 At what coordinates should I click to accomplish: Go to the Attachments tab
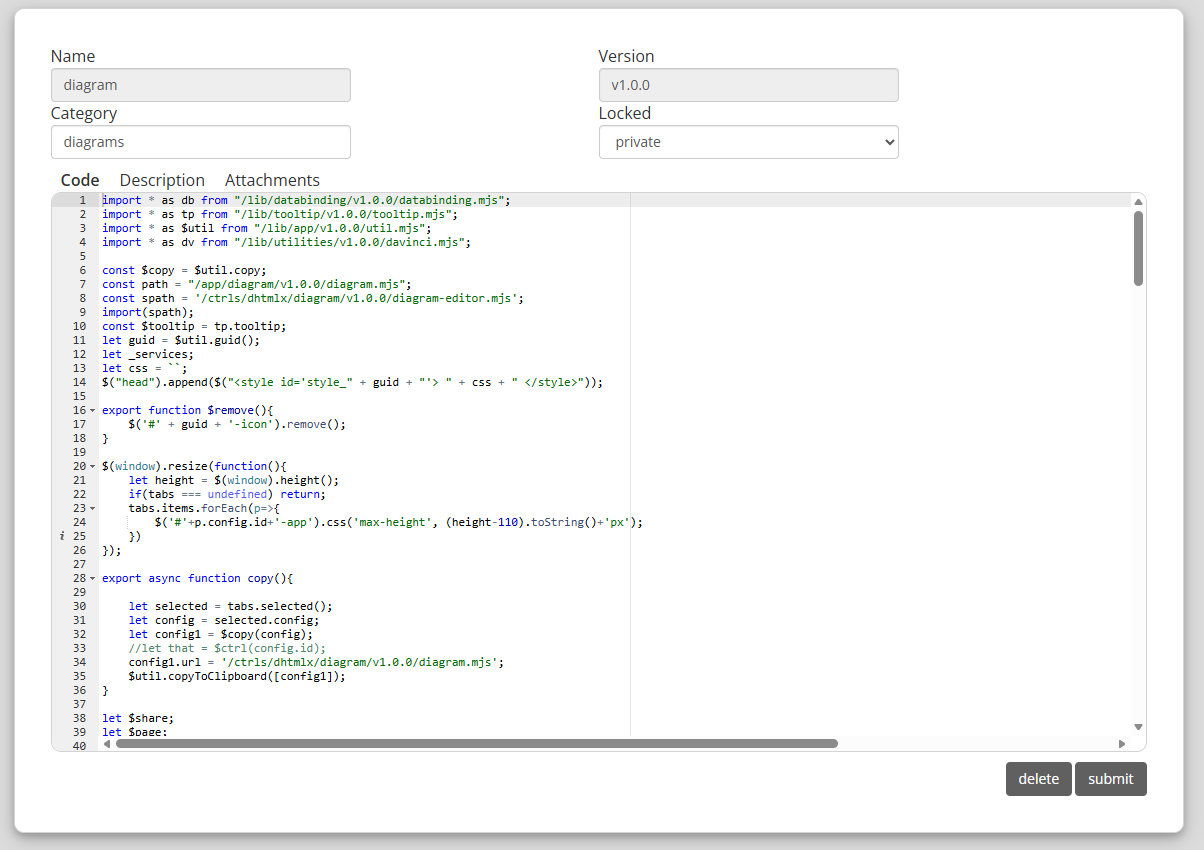(x=272, y=180)
